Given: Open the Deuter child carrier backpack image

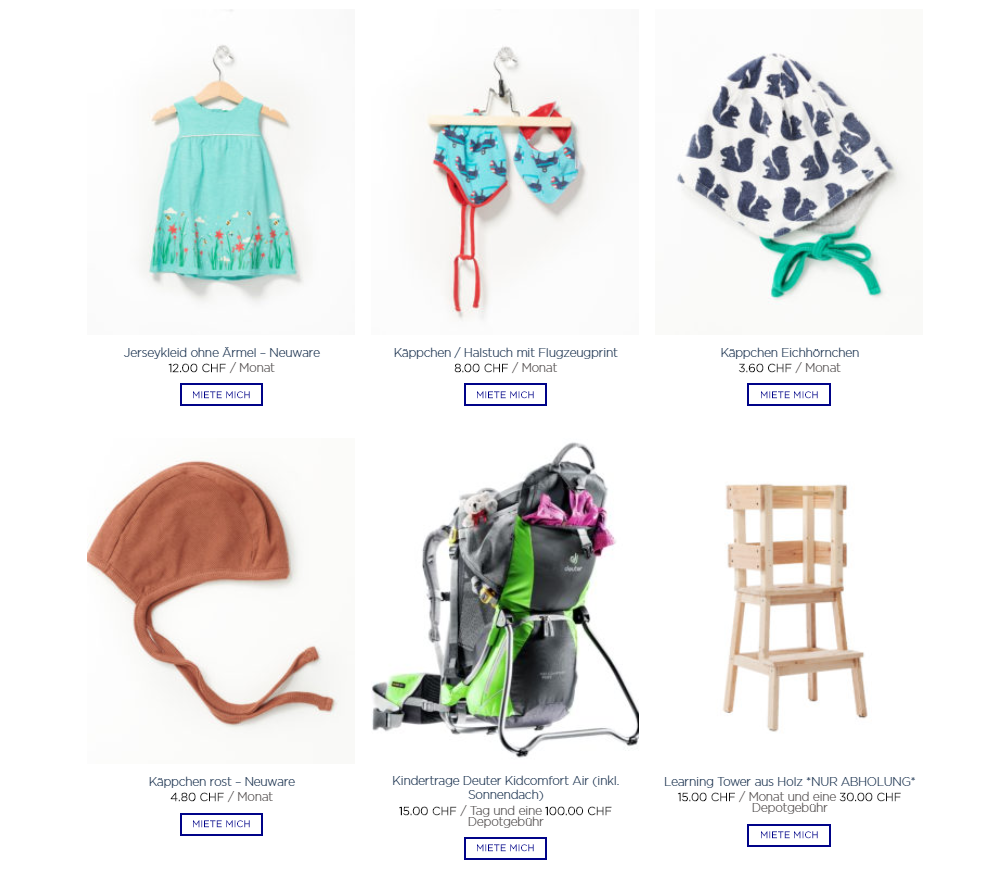Looking at the screenshot, I should coord(505,601).
